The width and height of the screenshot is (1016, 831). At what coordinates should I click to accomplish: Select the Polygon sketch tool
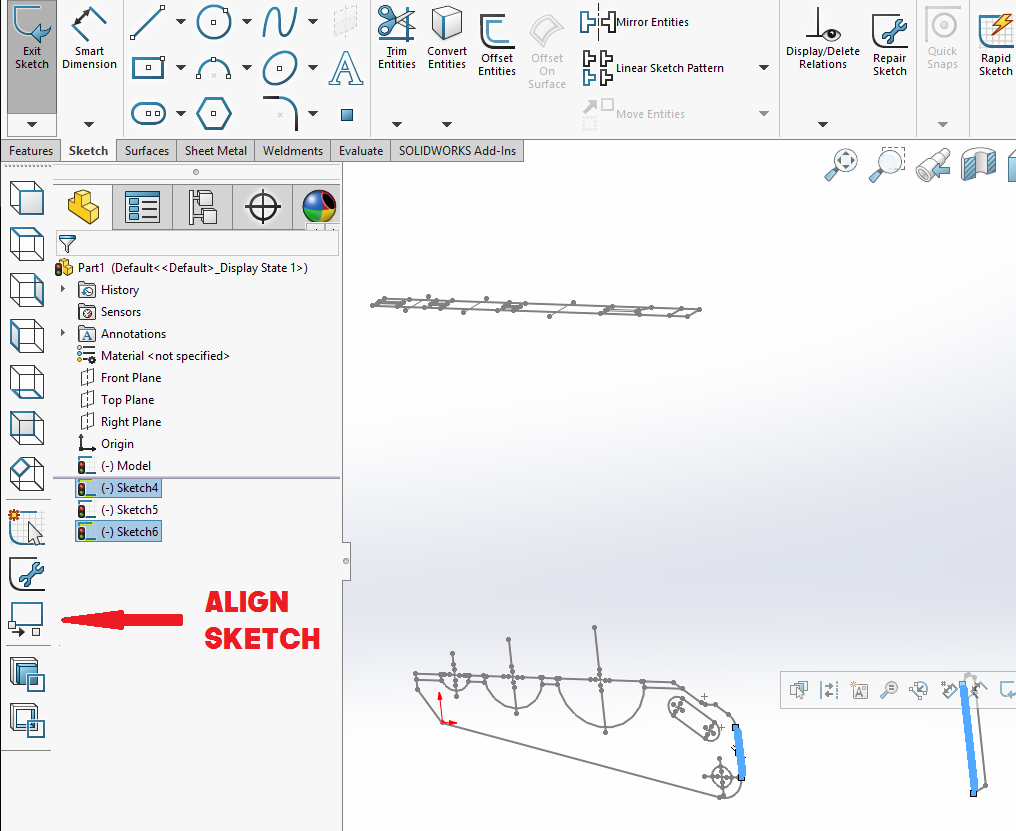click(214, 113)
